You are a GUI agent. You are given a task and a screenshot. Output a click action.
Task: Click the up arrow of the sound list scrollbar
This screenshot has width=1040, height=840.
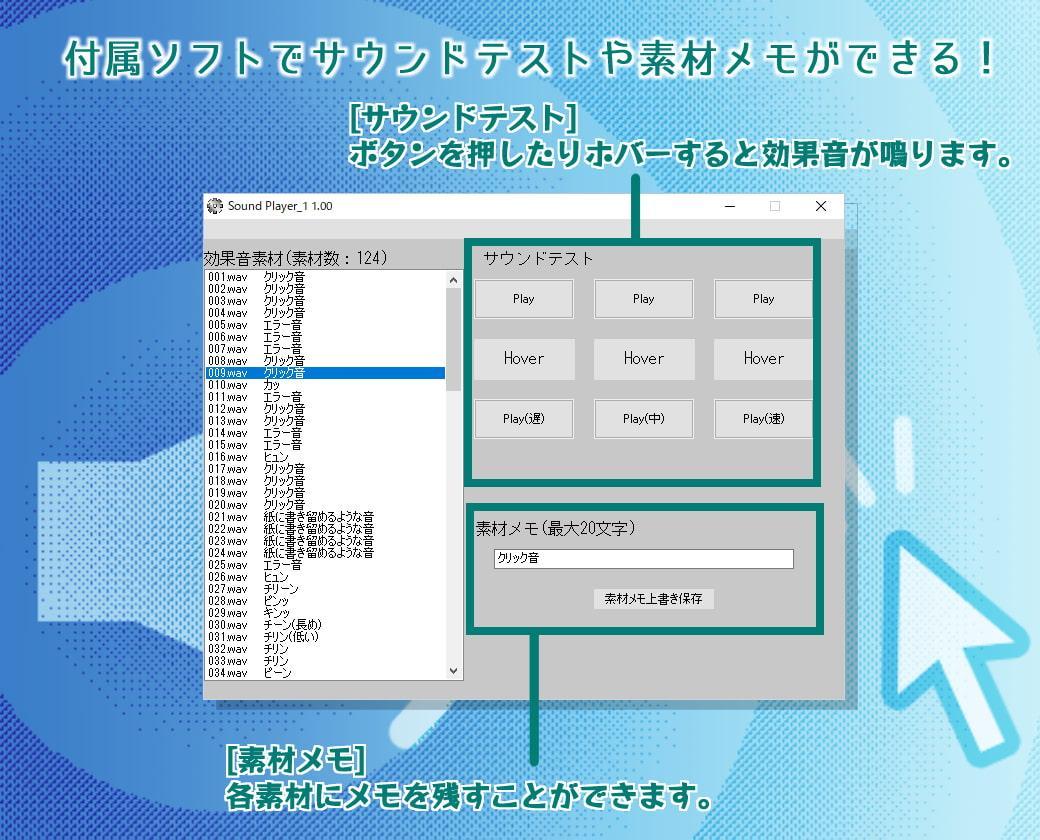pyautogui.click(x=454, y=280)
